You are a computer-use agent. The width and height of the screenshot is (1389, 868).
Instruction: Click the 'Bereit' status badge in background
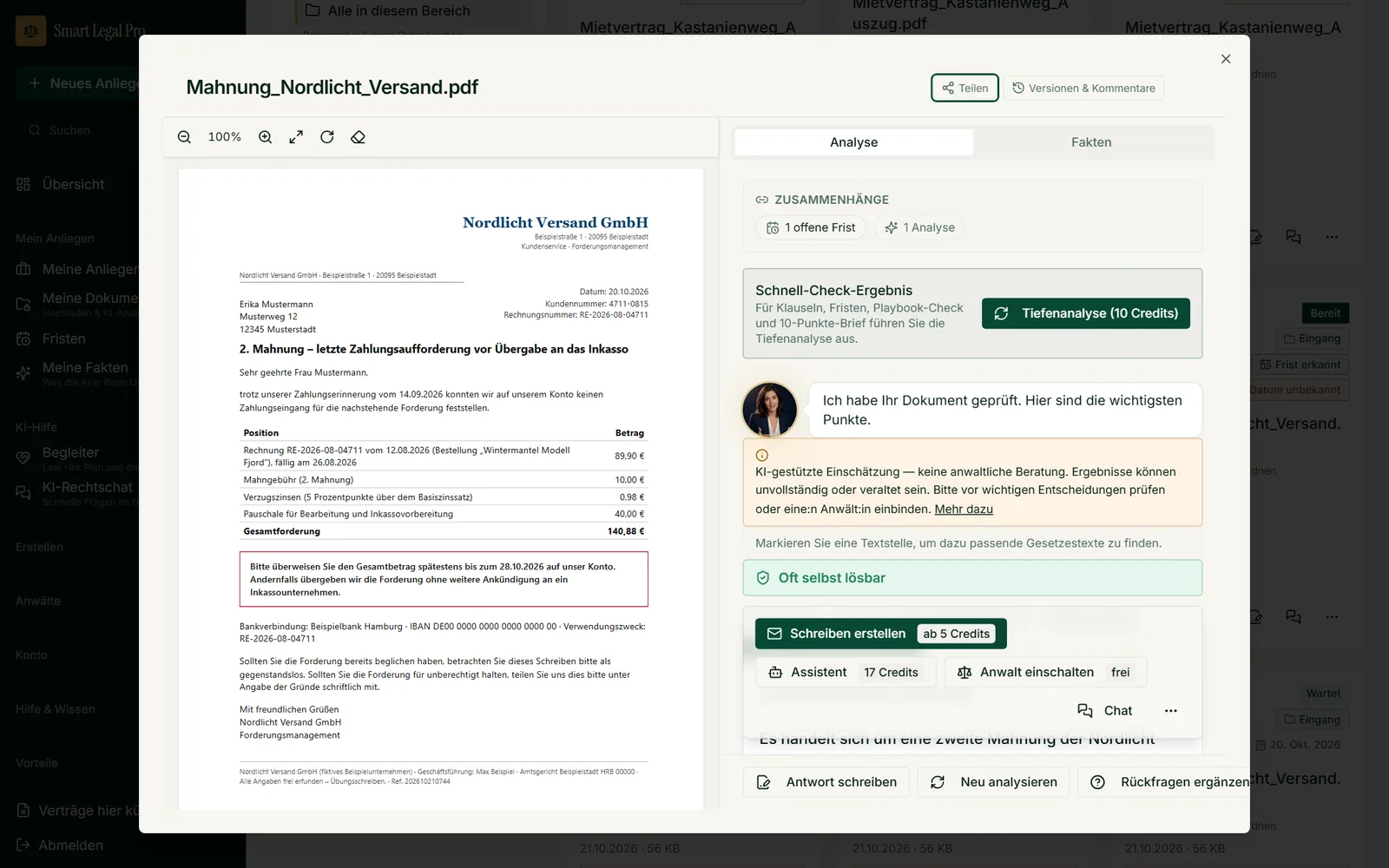click(x=1325, y=313)
